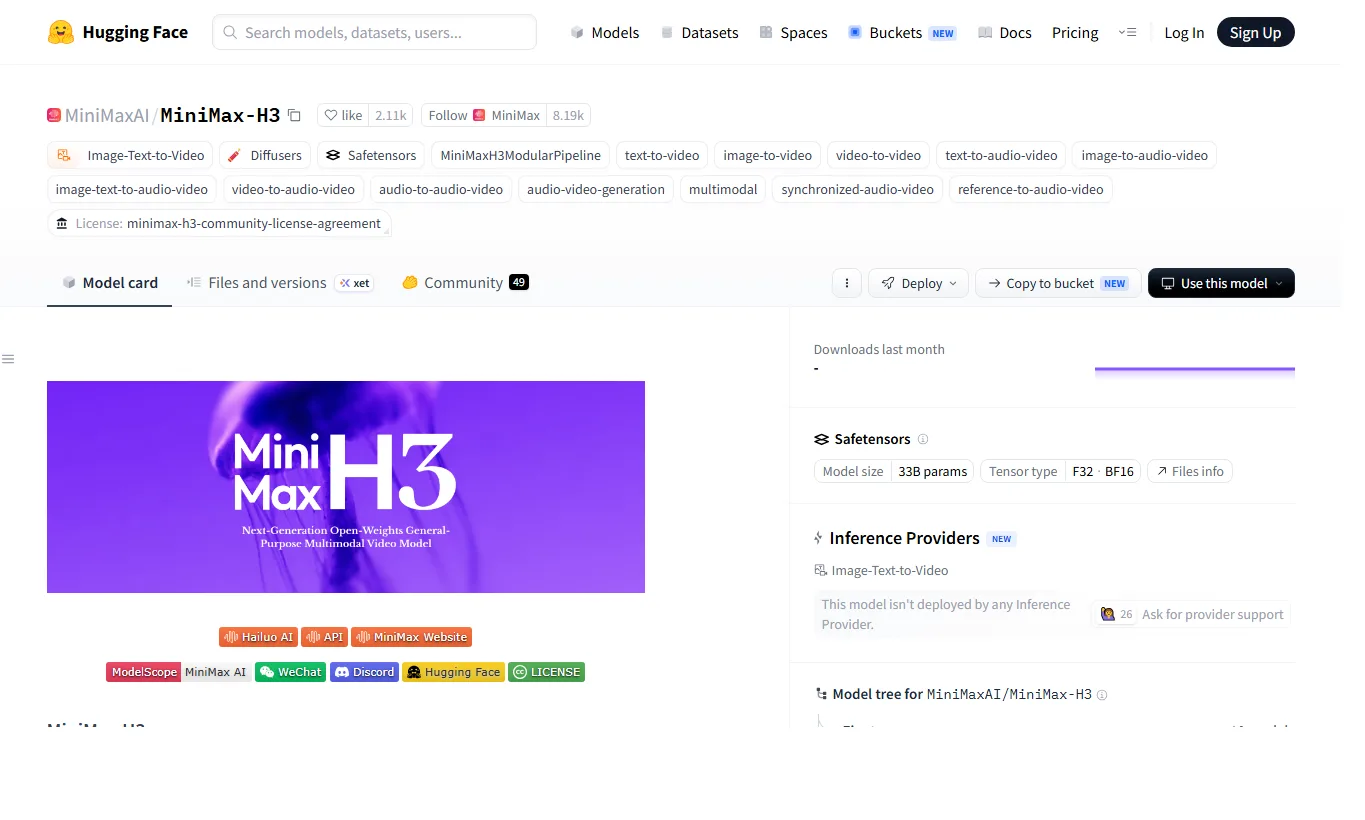Click Ask for provider support
The width and height of the screenshot is (1365, 820).
click(x=1191, y=614)
